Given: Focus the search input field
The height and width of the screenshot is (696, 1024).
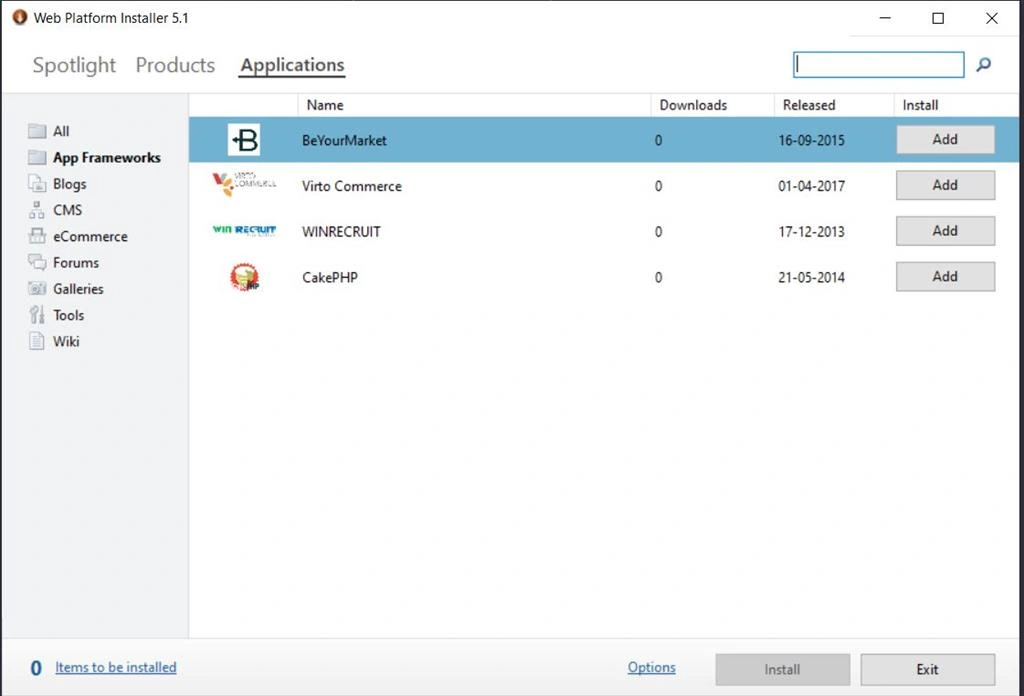Looking at the screenshot, I should 878,65.
